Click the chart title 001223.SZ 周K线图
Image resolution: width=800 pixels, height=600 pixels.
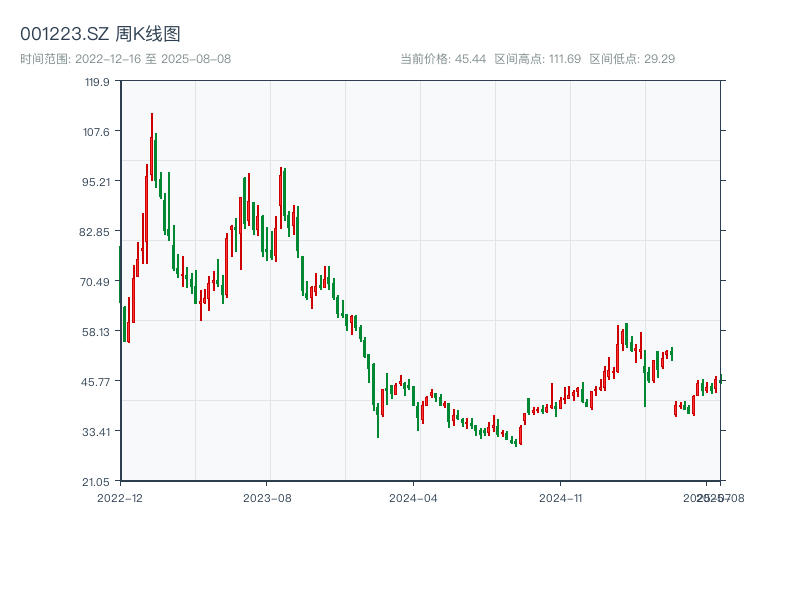tap(100, 34)
